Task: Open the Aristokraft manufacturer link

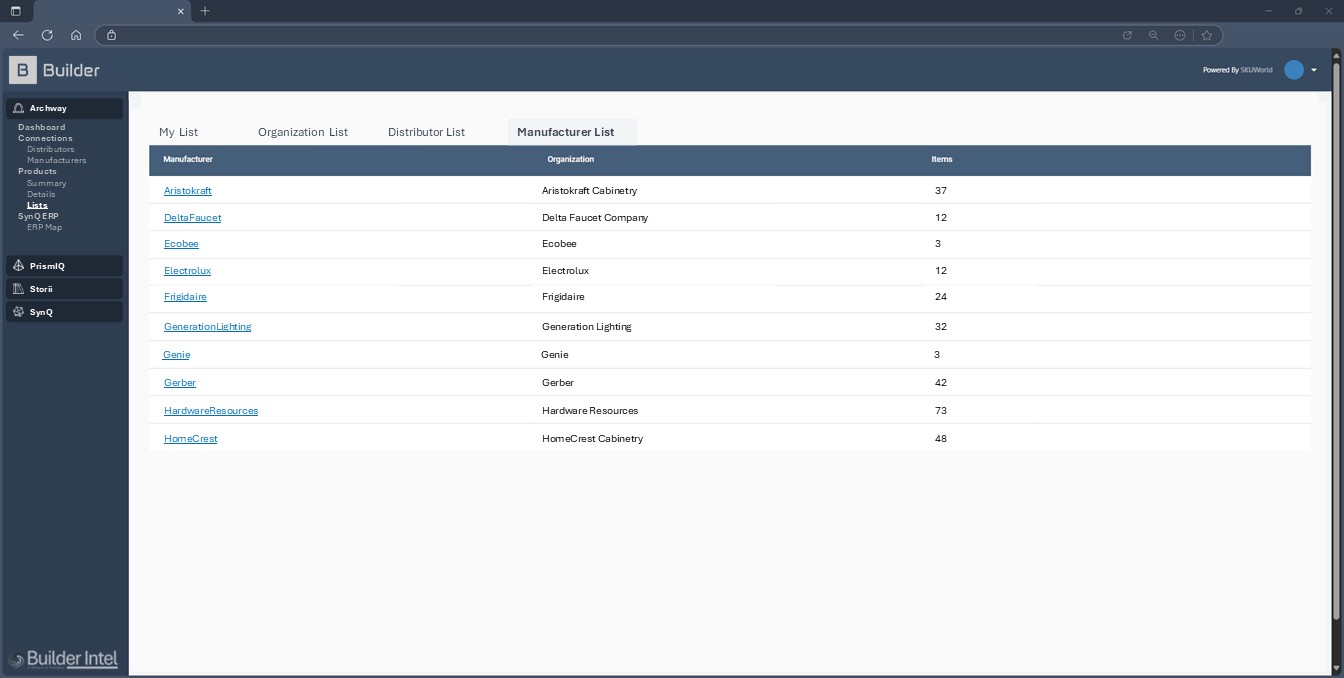Action: point(188,191)
